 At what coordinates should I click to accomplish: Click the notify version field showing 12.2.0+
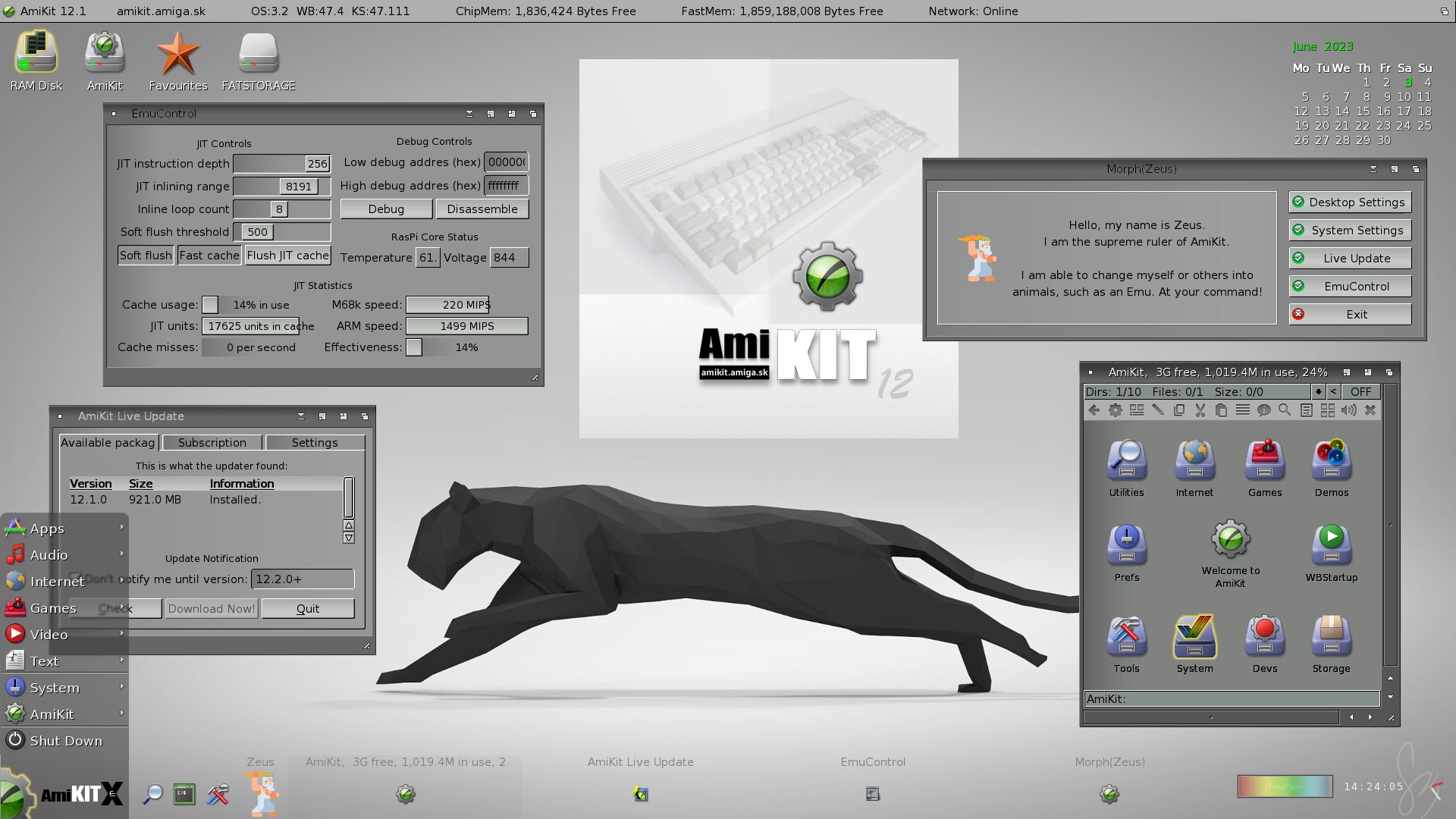[303, 579]
